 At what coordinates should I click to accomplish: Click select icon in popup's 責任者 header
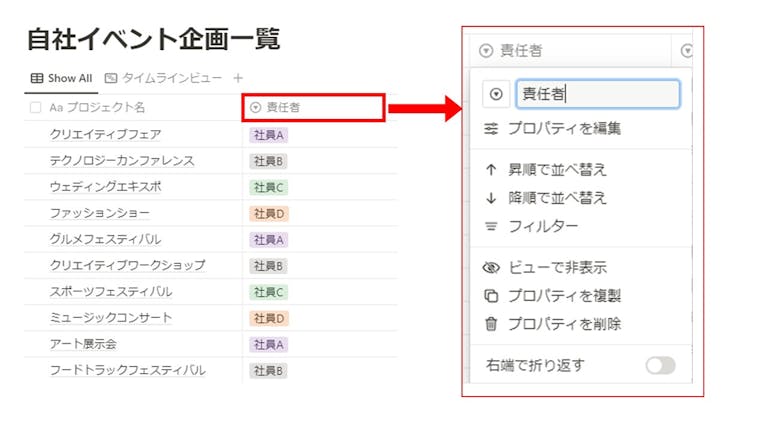486,50
